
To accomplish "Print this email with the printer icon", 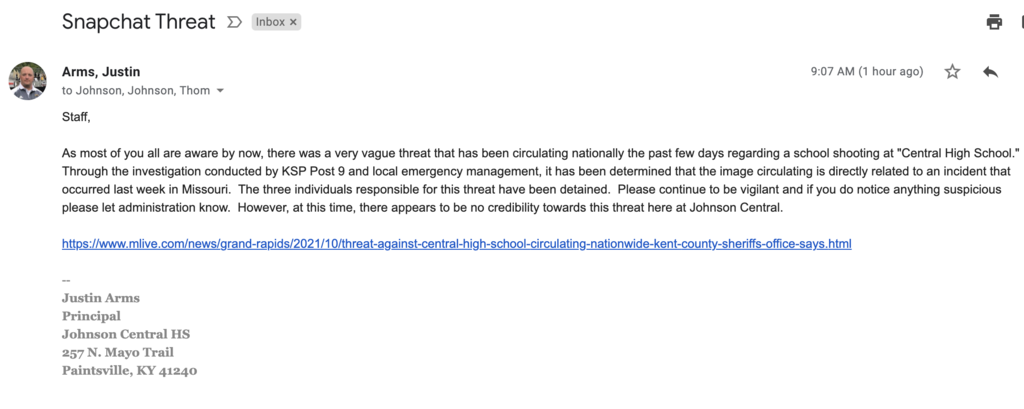I will 994,22.
